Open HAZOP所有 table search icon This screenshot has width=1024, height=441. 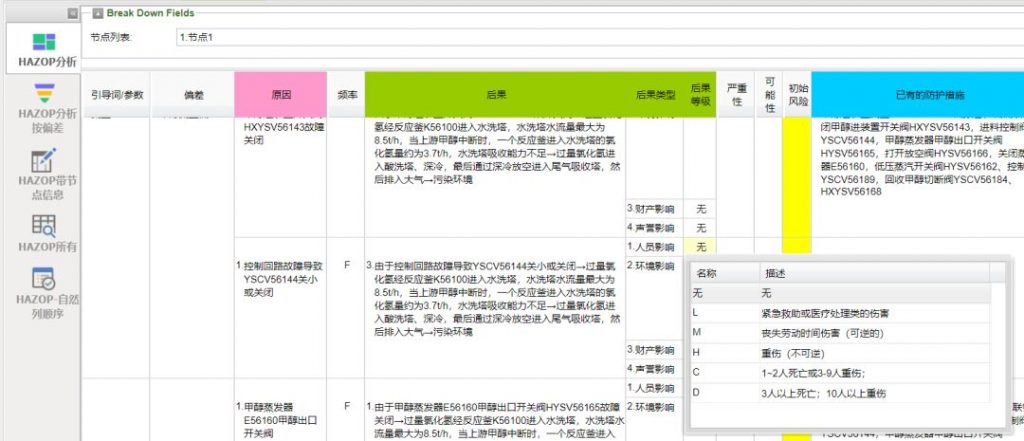(43, 225)
